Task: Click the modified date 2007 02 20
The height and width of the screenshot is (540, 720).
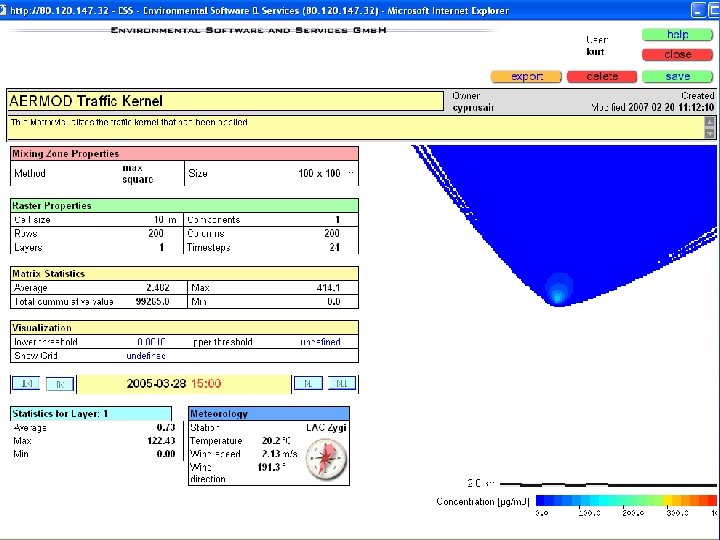Action: tap(652, 107)
